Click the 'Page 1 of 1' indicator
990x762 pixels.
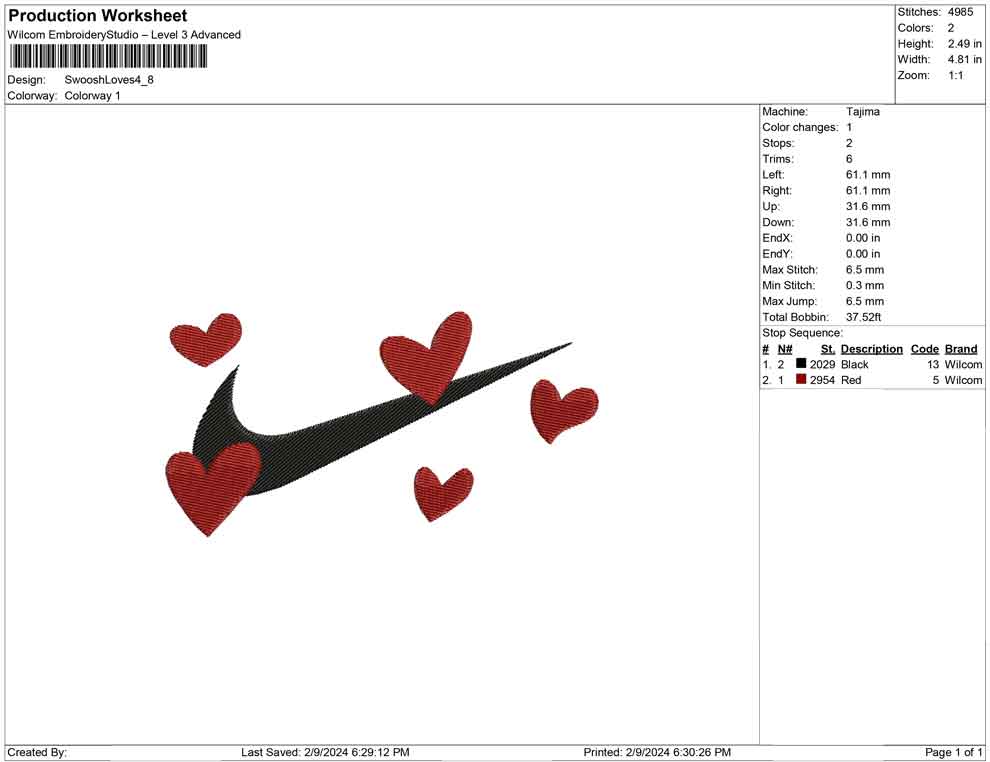click(953, 752)
